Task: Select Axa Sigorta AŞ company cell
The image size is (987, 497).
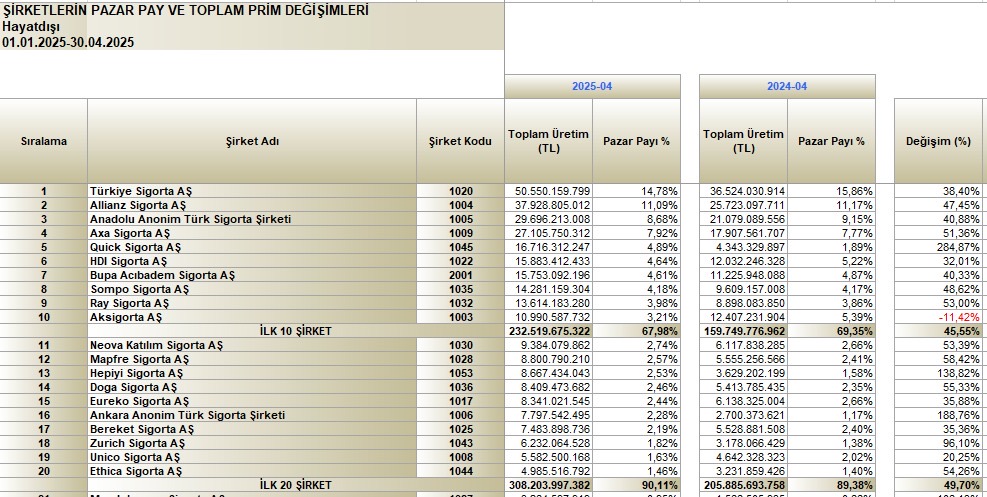Action: [x=252, y=233]
